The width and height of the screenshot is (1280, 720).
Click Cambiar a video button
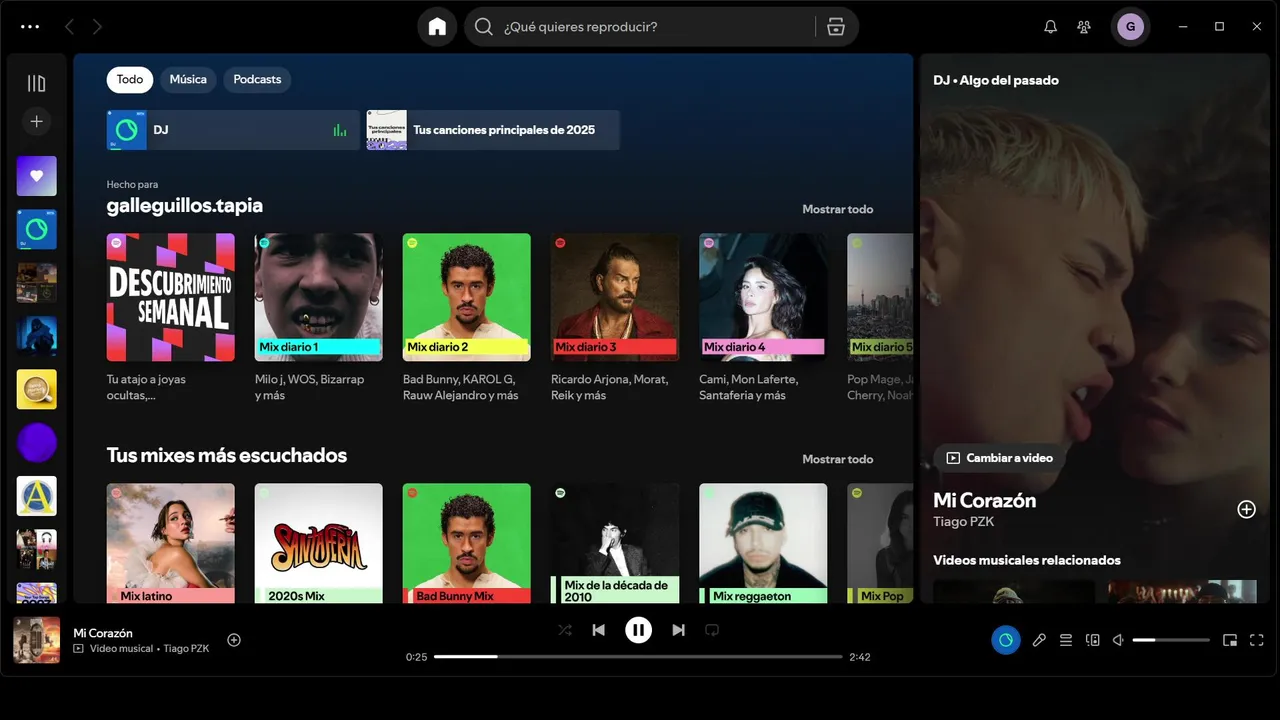tap(999, 458)
